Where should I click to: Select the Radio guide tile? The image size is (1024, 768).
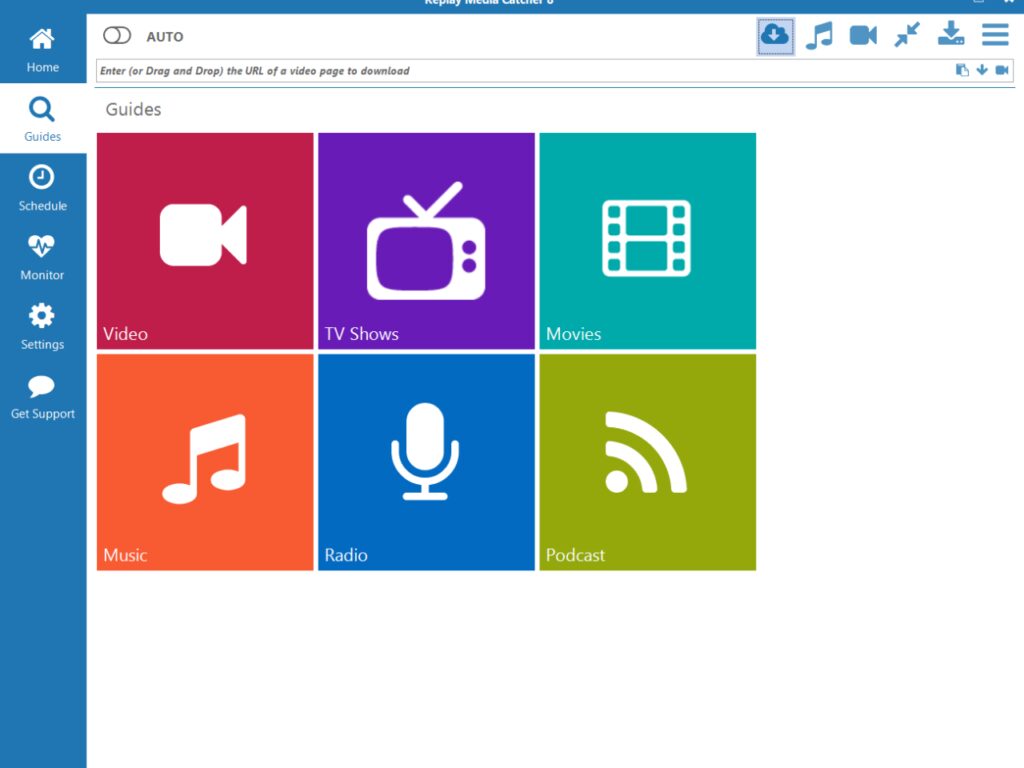coord(426,462)
